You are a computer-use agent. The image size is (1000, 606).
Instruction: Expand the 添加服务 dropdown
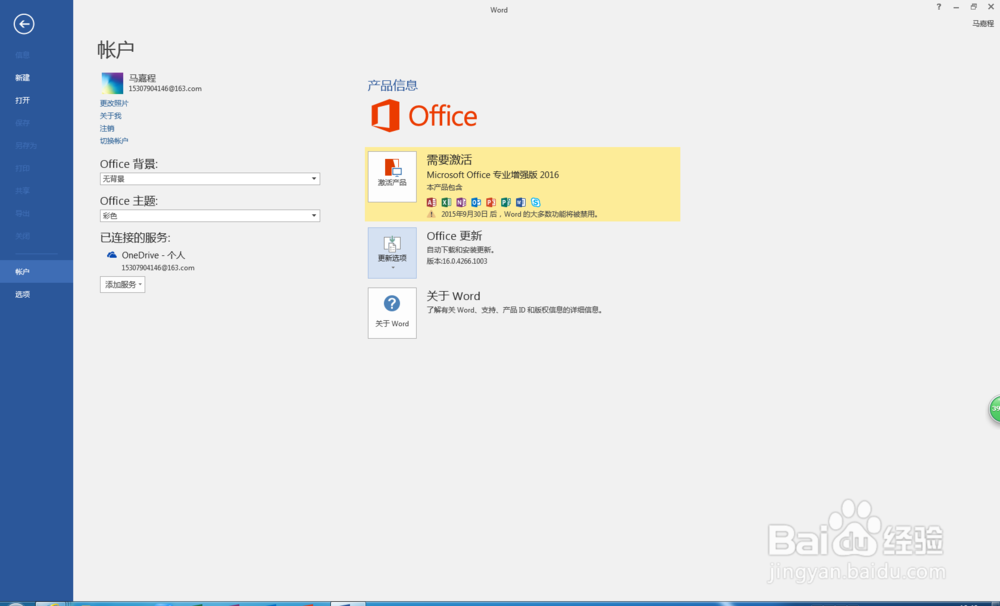[x=121, y=284]
